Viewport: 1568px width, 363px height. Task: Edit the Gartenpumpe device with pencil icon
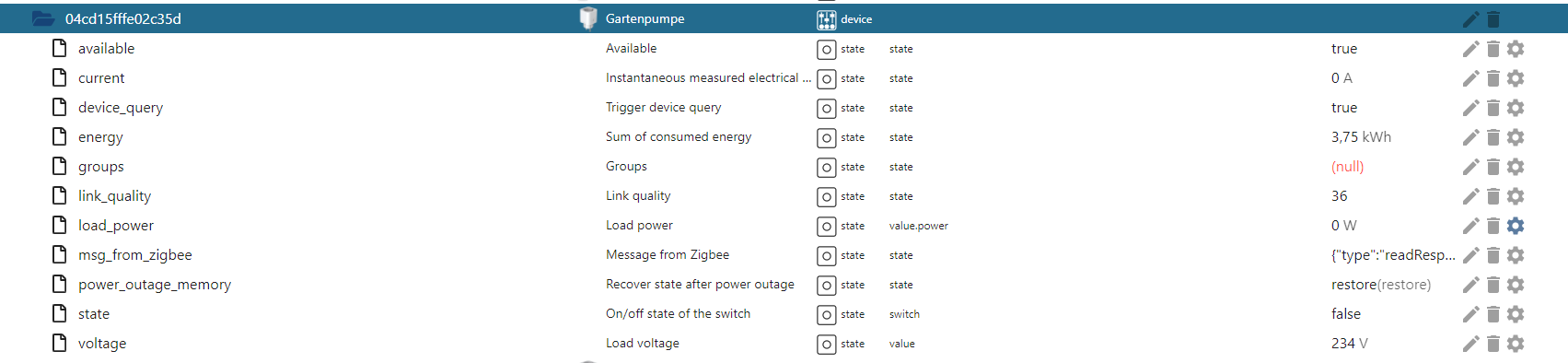pyautogui.click(x=1471, y=19)
